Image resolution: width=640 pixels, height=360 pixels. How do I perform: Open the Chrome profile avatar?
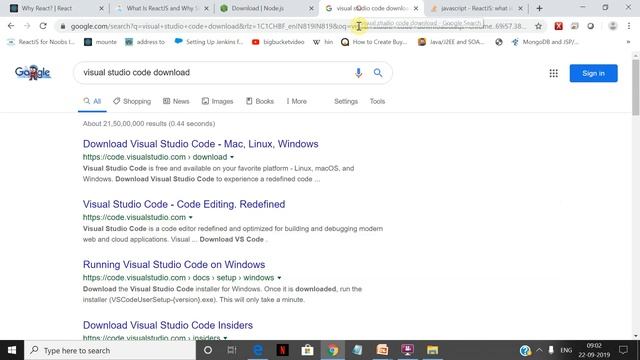(x=612, y=26)
